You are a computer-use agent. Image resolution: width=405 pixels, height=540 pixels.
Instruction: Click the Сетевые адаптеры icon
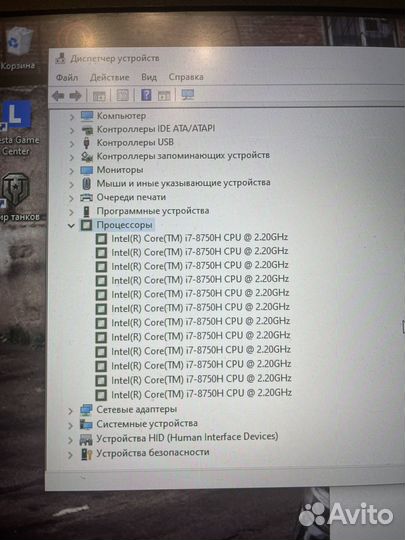[86, 410]
